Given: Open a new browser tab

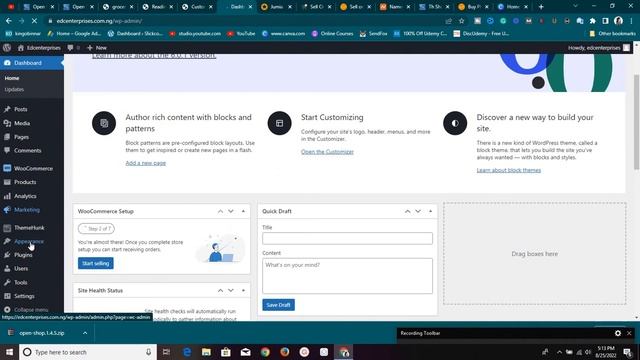Looking at the screenshot, I should pyautogui.click(x=541, y=7).
